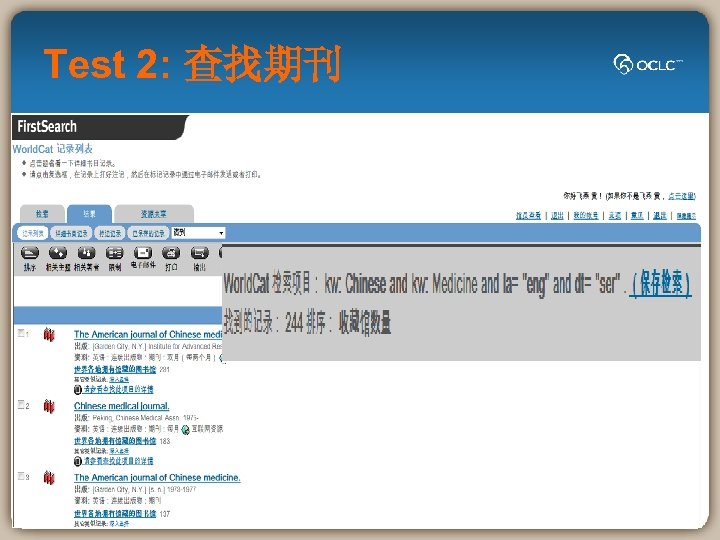
Task: Click the red serial icon of record 1
Action: pyautogui.click(x=49, y=335)
